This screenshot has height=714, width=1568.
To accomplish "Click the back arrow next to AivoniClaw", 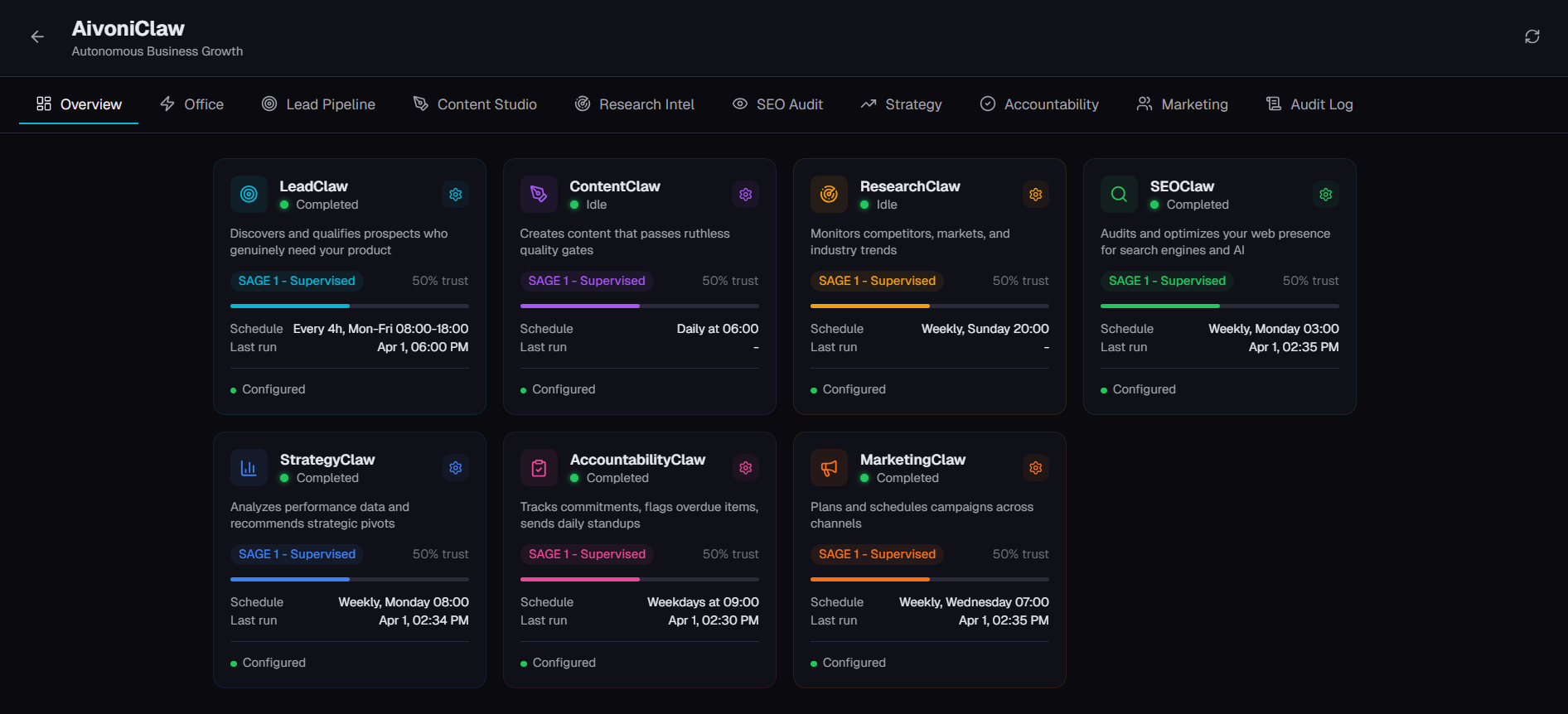I will (x=37, y=36).
